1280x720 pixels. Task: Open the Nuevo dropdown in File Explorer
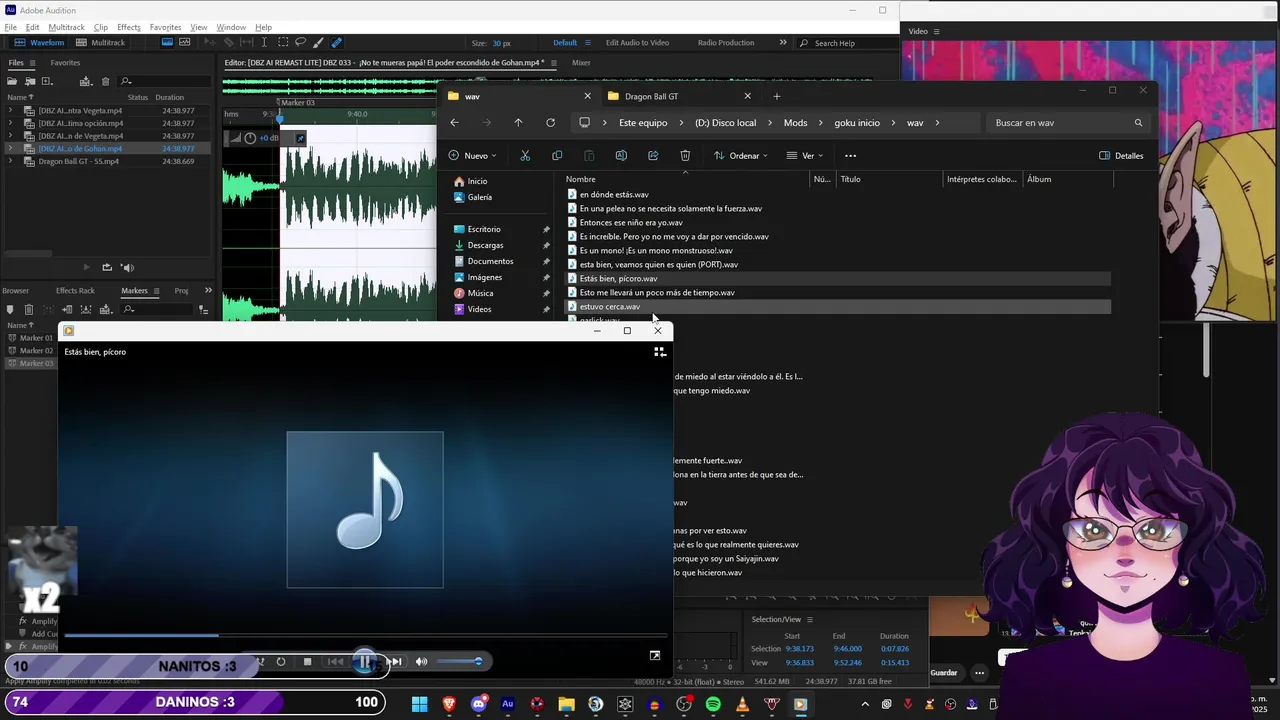[472, 156]
